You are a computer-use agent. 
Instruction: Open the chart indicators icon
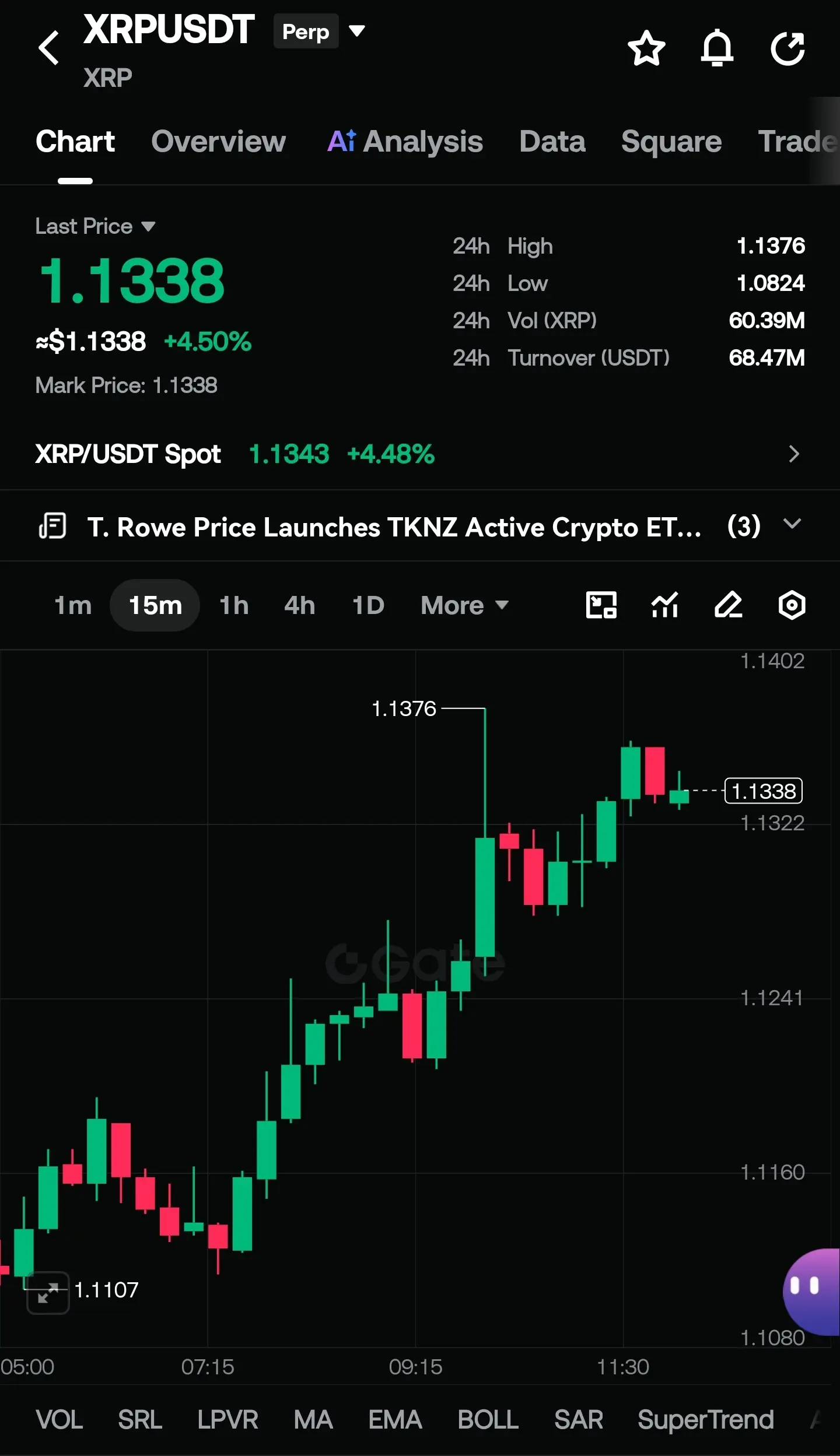pos(665,605)
